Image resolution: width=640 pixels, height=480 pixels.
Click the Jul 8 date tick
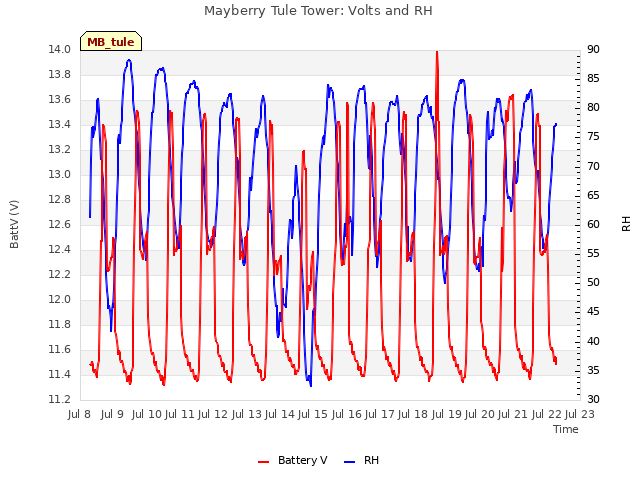[x=79, y=415]
